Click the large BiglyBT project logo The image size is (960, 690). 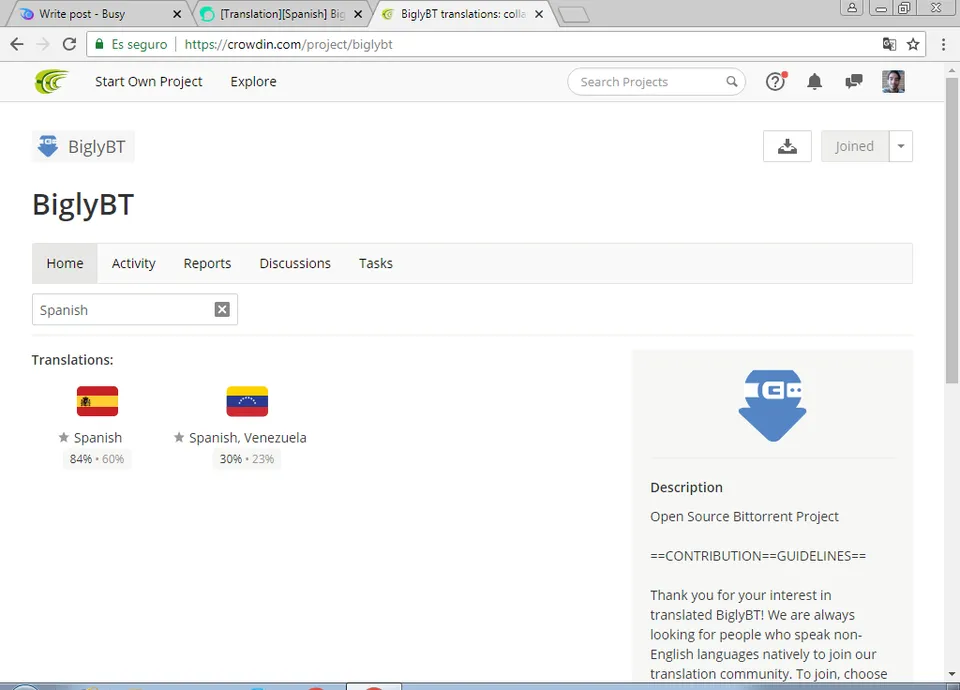click(773, 405)
